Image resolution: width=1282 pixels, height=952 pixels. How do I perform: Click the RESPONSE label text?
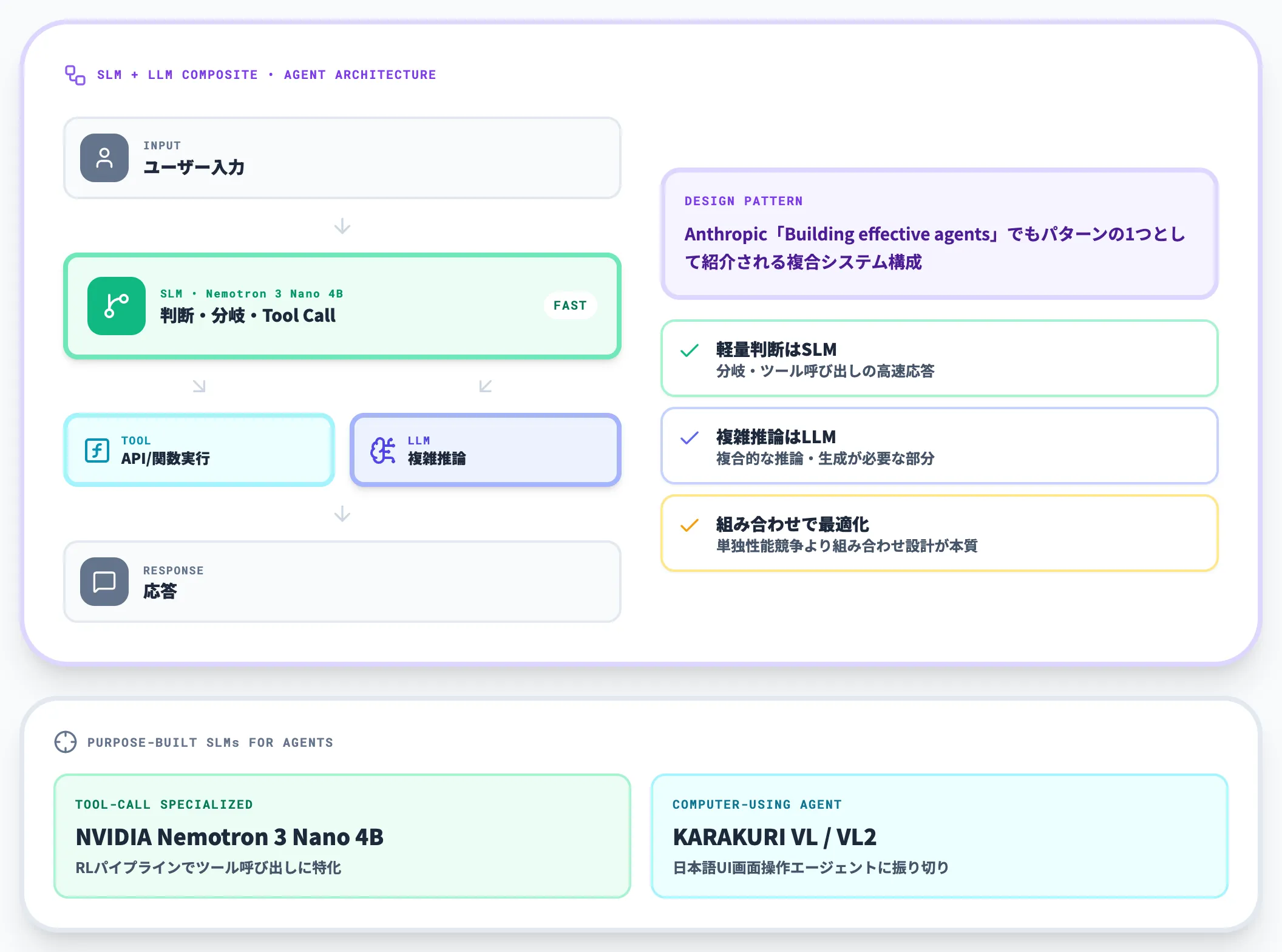pyautogui.click(x=174, y=571)
